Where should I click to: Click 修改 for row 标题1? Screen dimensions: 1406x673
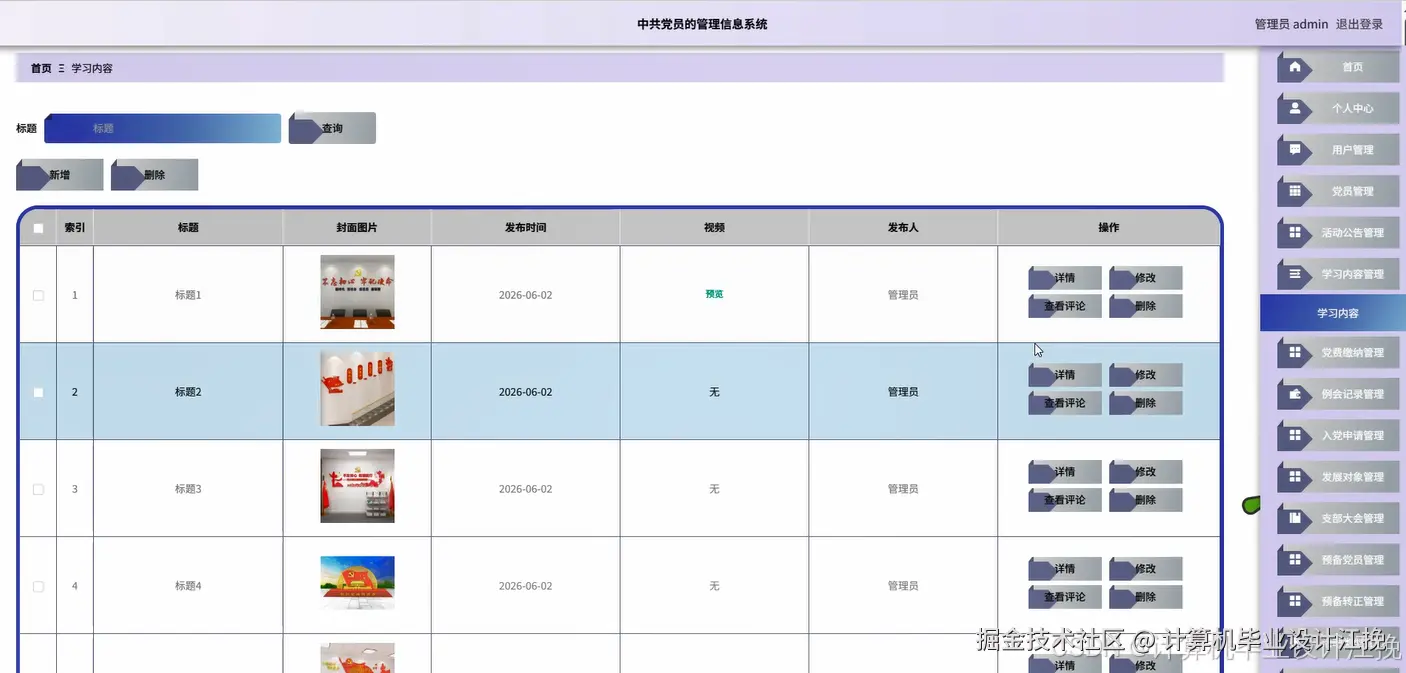pos(1146,278)
